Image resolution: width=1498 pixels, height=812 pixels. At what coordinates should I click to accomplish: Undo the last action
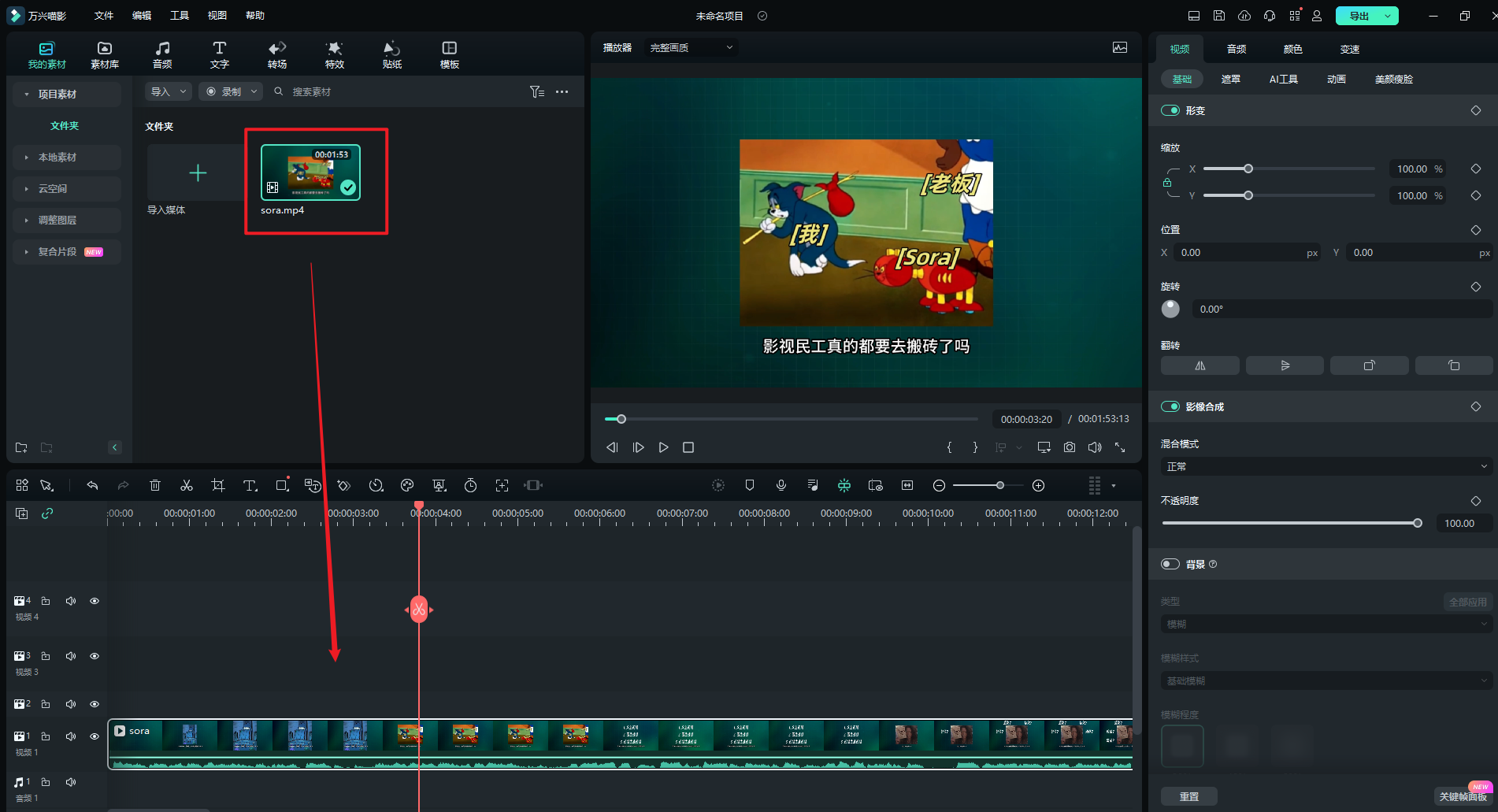[92, 485]
